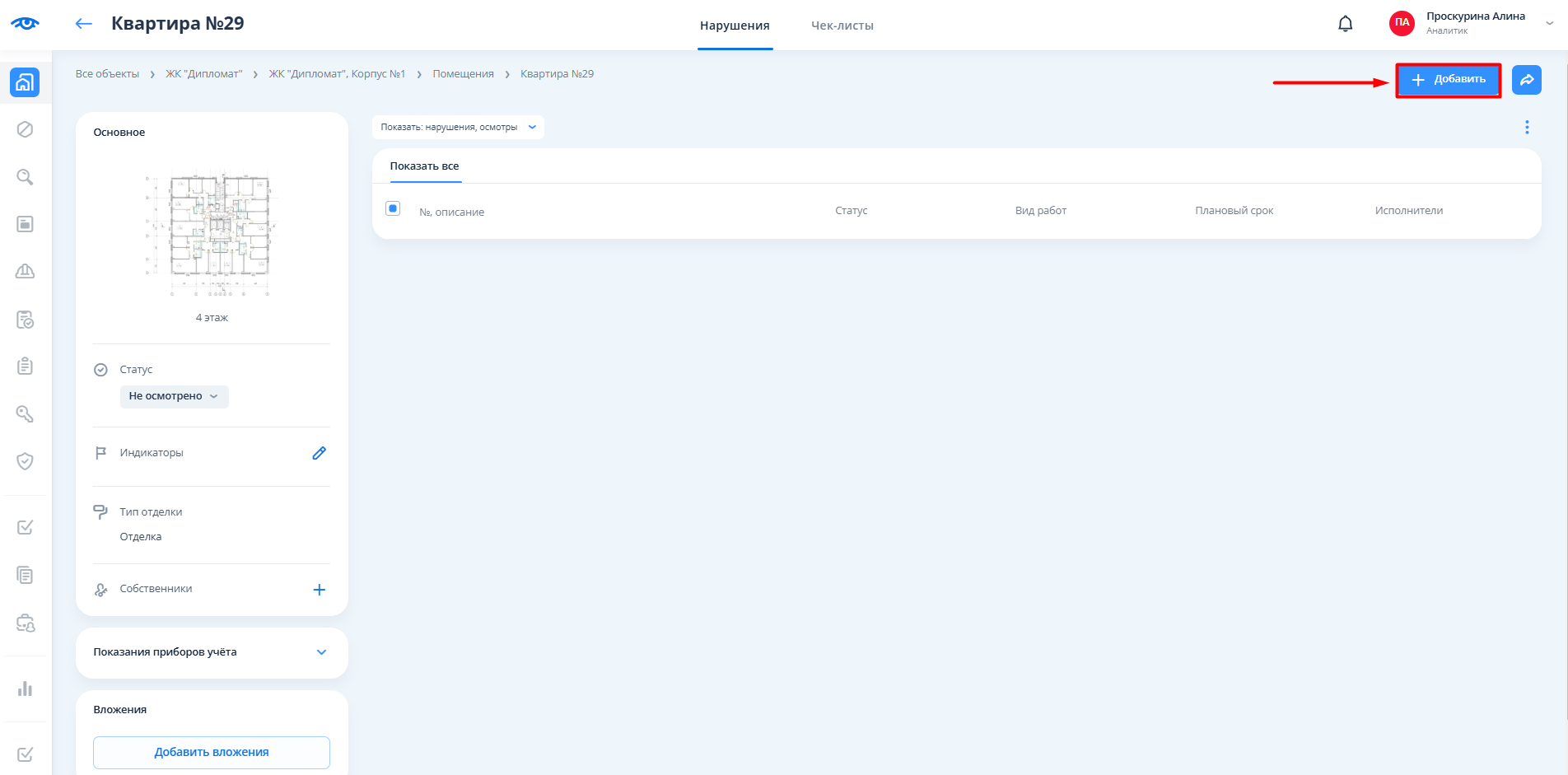
Task: Edit indicators with the pencil icon
Action: pyautogui.click(x=319, y=453)
